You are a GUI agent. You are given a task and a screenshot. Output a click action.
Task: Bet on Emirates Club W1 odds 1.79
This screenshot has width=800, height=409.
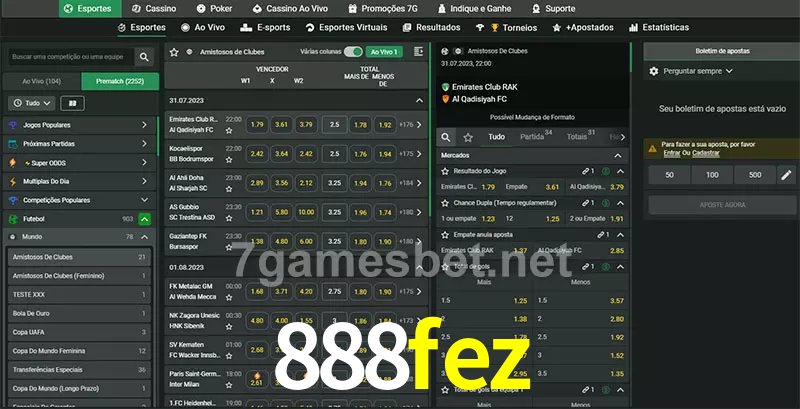(257, 124)
